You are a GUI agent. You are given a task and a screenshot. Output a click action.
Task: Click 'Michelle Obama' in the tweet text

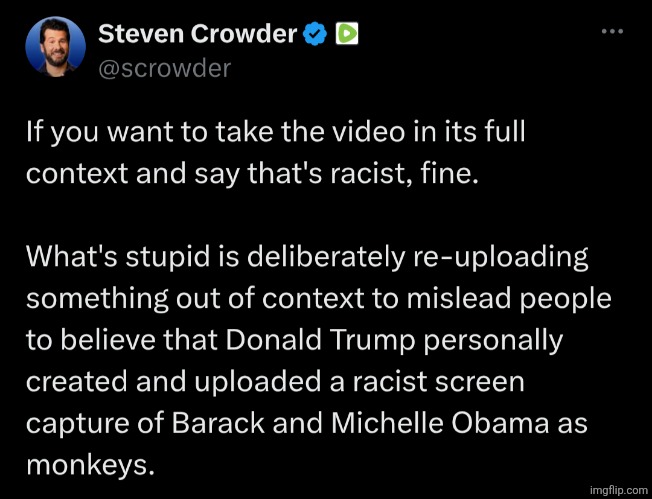click(x=439, y=423)
